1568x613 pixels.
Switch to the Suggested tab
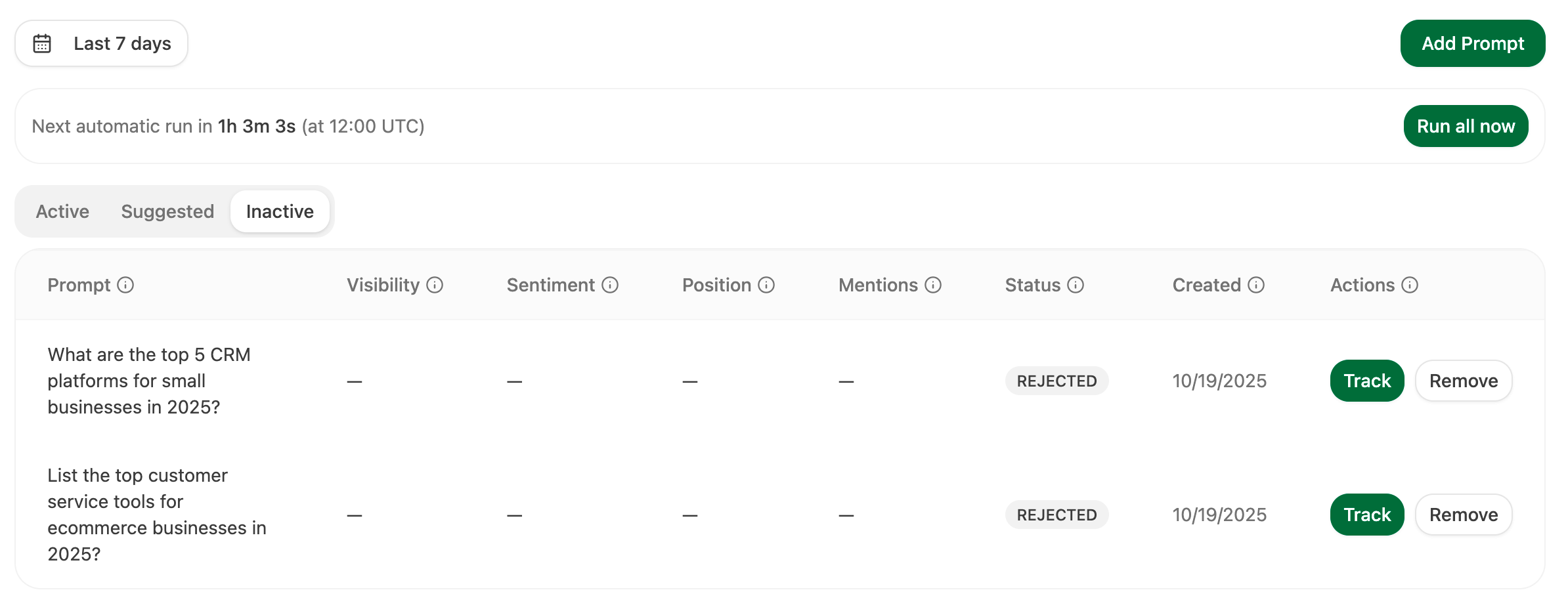167,211
